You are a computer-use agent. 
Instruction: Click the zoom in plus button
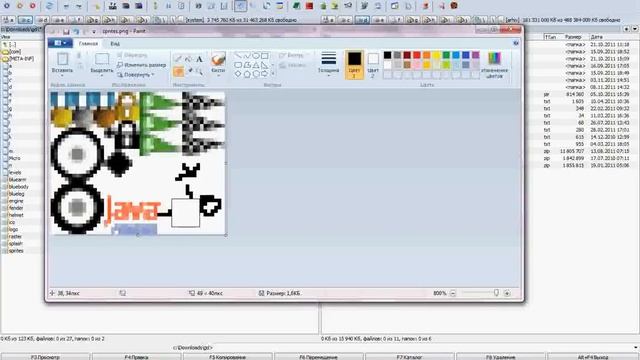[507, 293]
